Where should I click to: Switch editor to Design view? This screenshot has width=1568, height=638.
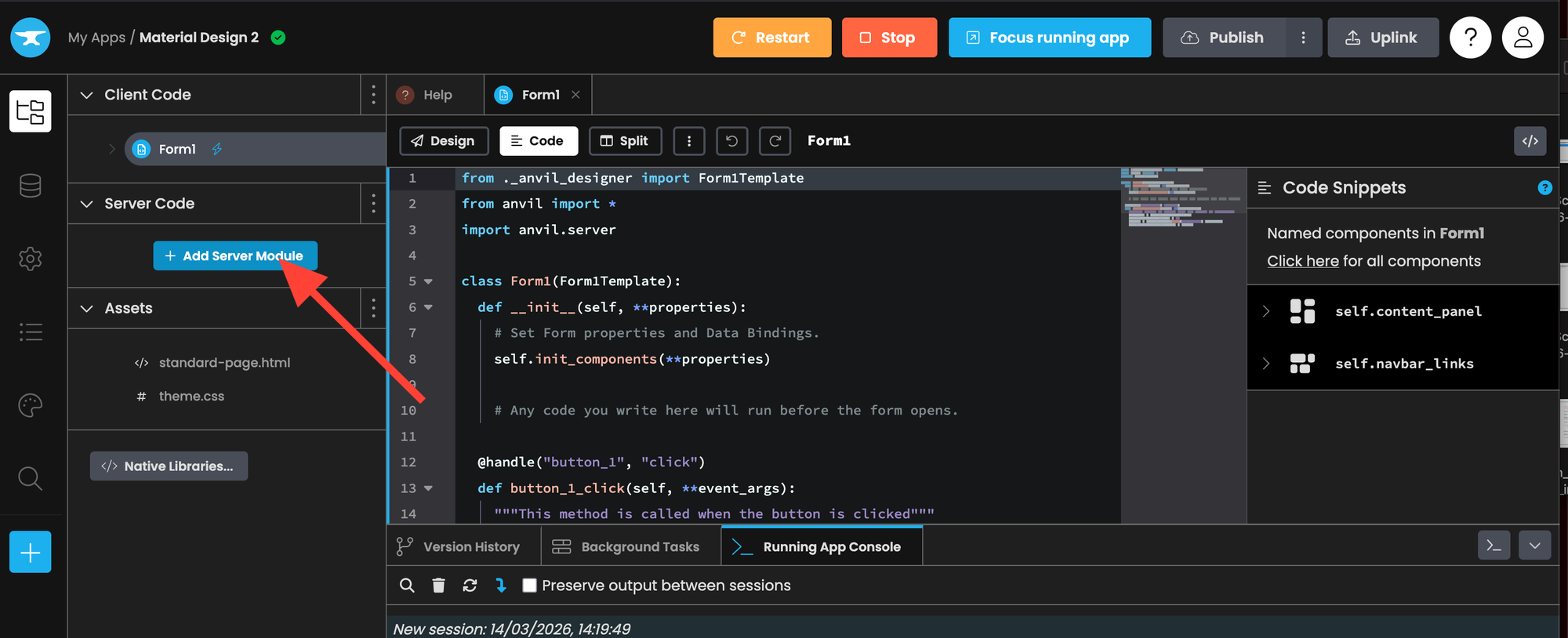(444, 141)
